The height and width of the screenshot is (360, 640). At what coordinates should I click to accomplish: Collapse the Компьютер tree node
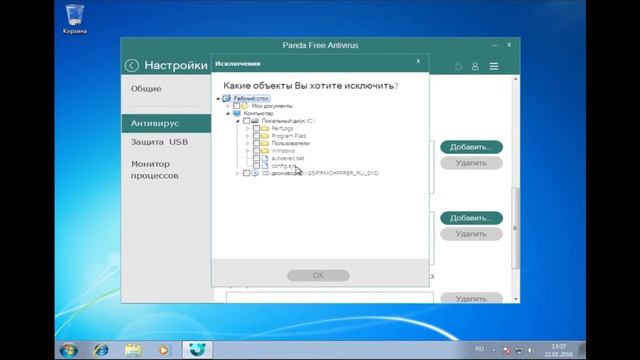point(228,113)
